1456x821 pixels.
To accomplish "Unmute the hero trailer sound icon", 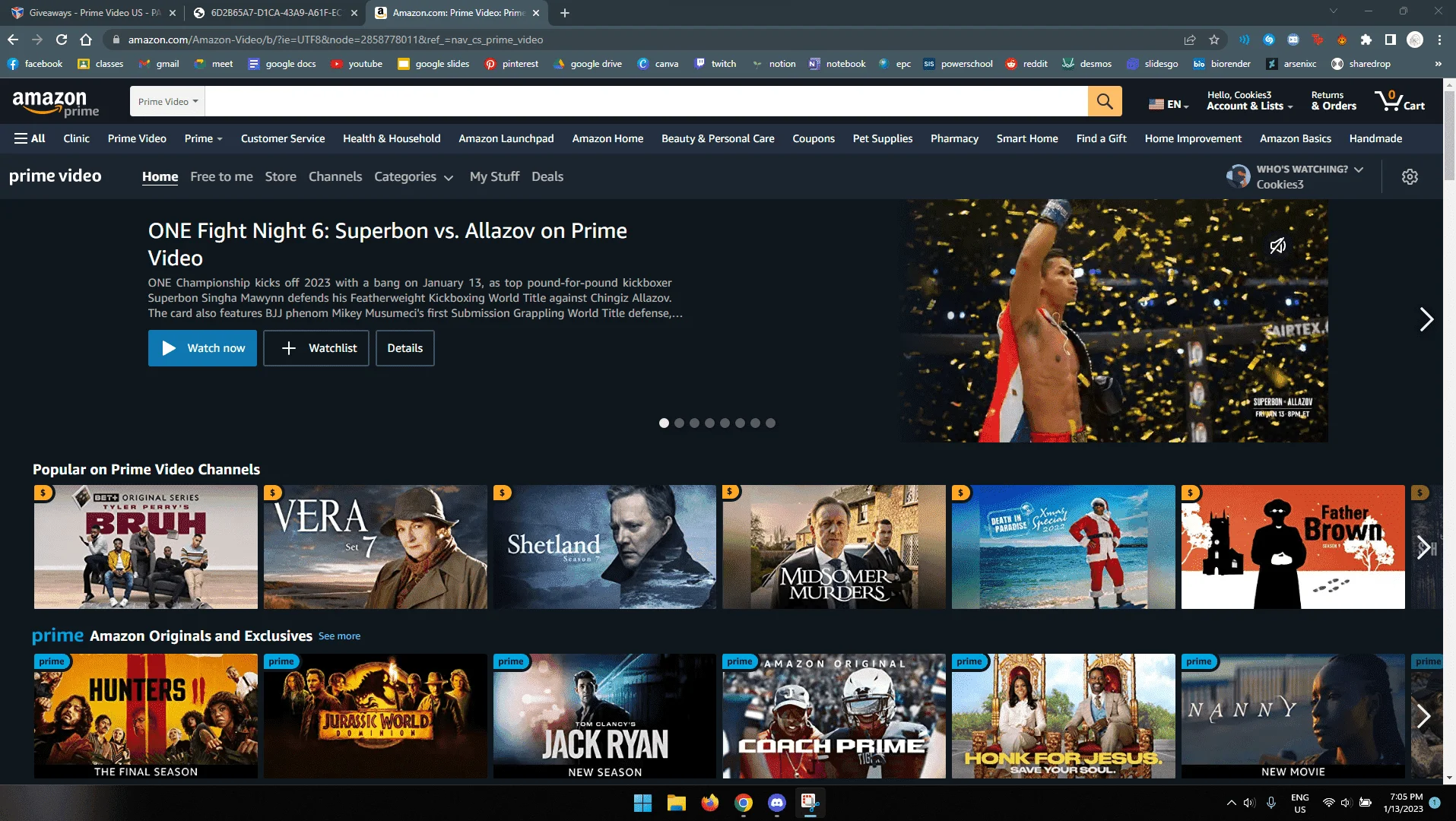I will point(1277,246).
